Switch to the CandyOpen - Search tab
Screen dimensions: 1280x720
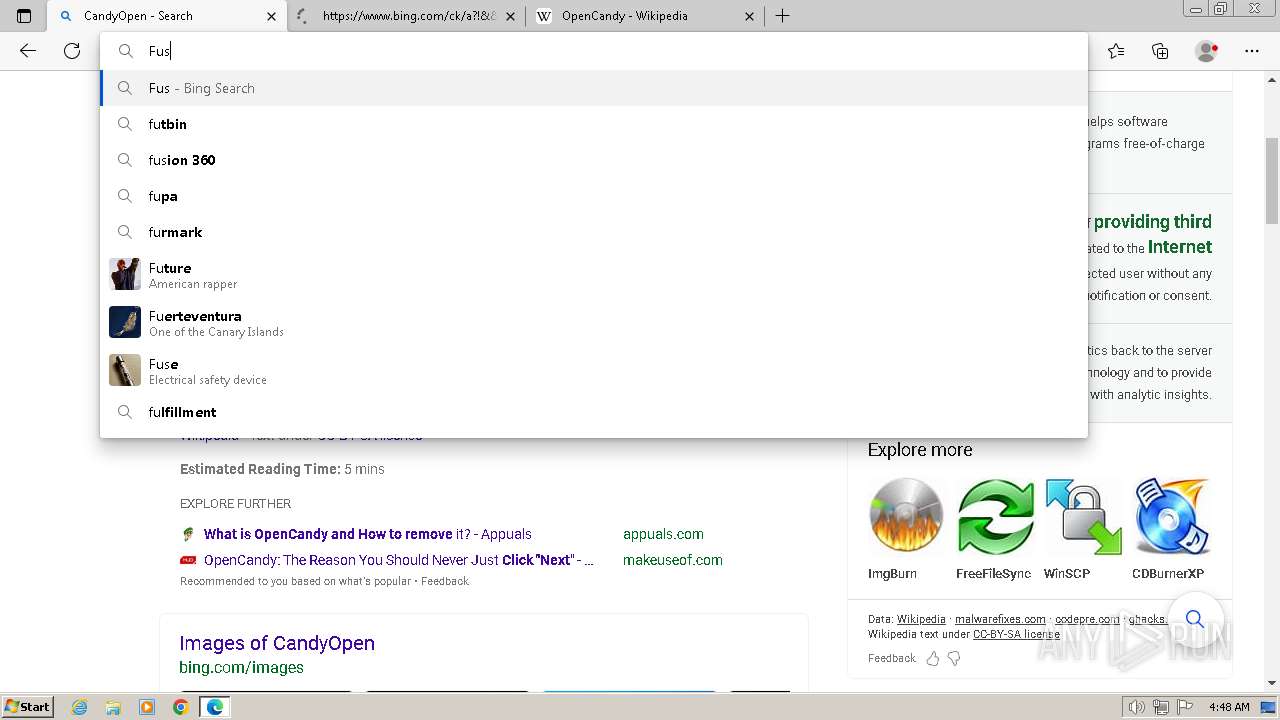click(168, 16)
